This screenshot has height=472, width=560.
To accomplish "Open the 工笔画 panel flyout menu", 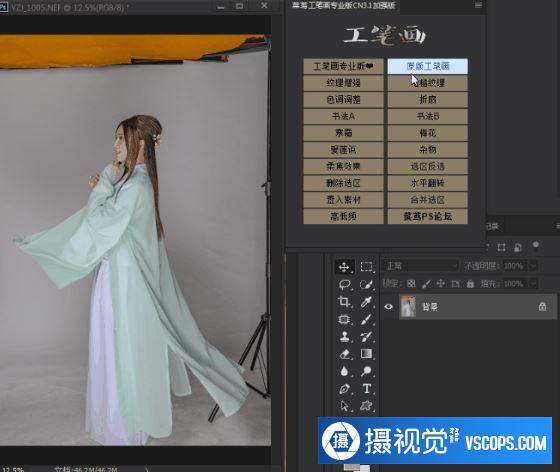I will point(478,5).
